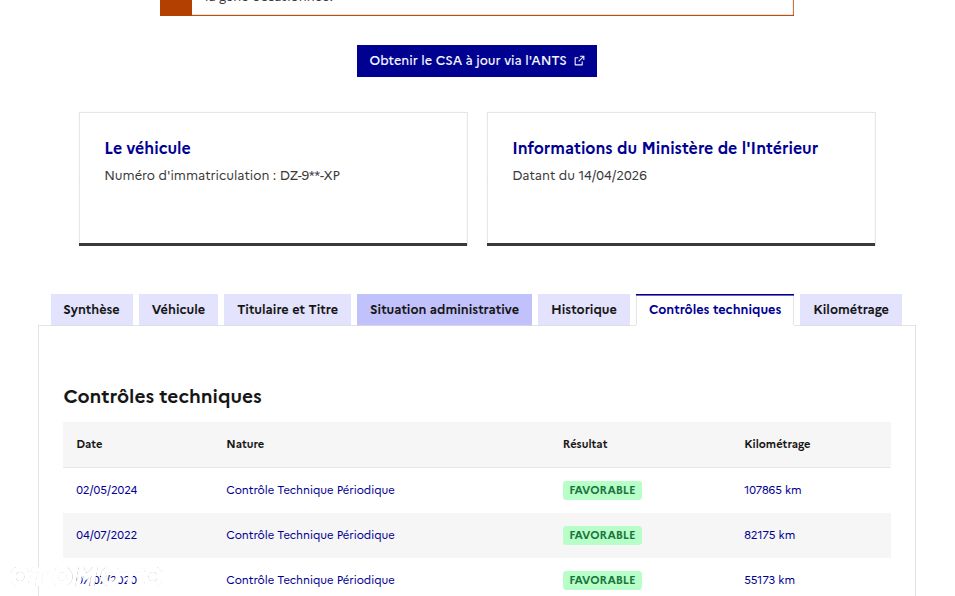Click the Informations du Ministère de l'Intérieur heading
Image resolution: width=955 pixels, height=596 pixels.
[665, 148]
